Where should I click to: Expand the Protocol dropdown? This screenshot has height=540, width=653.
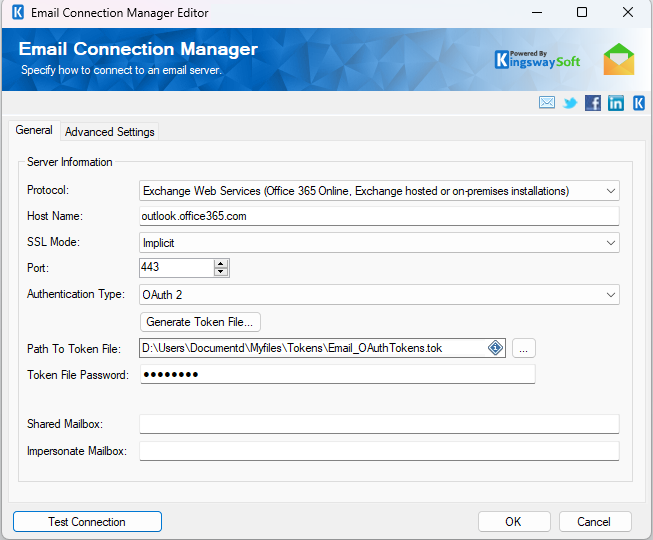[x=611, y=191]
